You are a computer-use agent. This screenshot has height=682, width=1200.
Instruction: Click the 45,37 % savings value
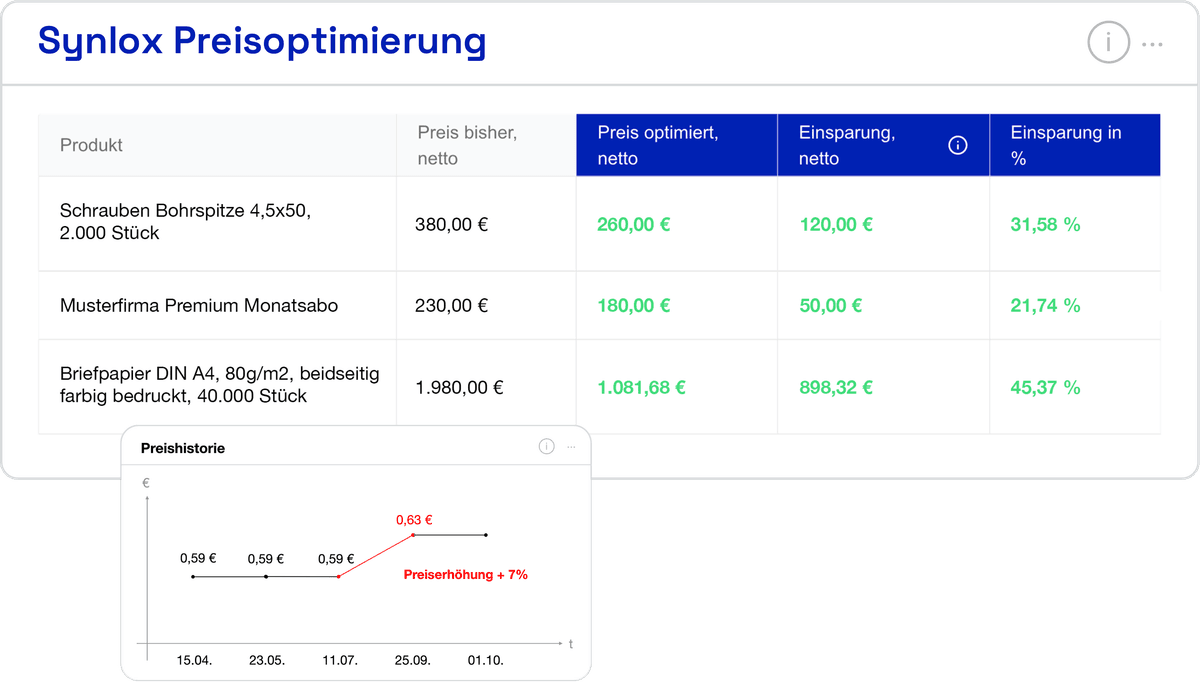point(1045,387)
